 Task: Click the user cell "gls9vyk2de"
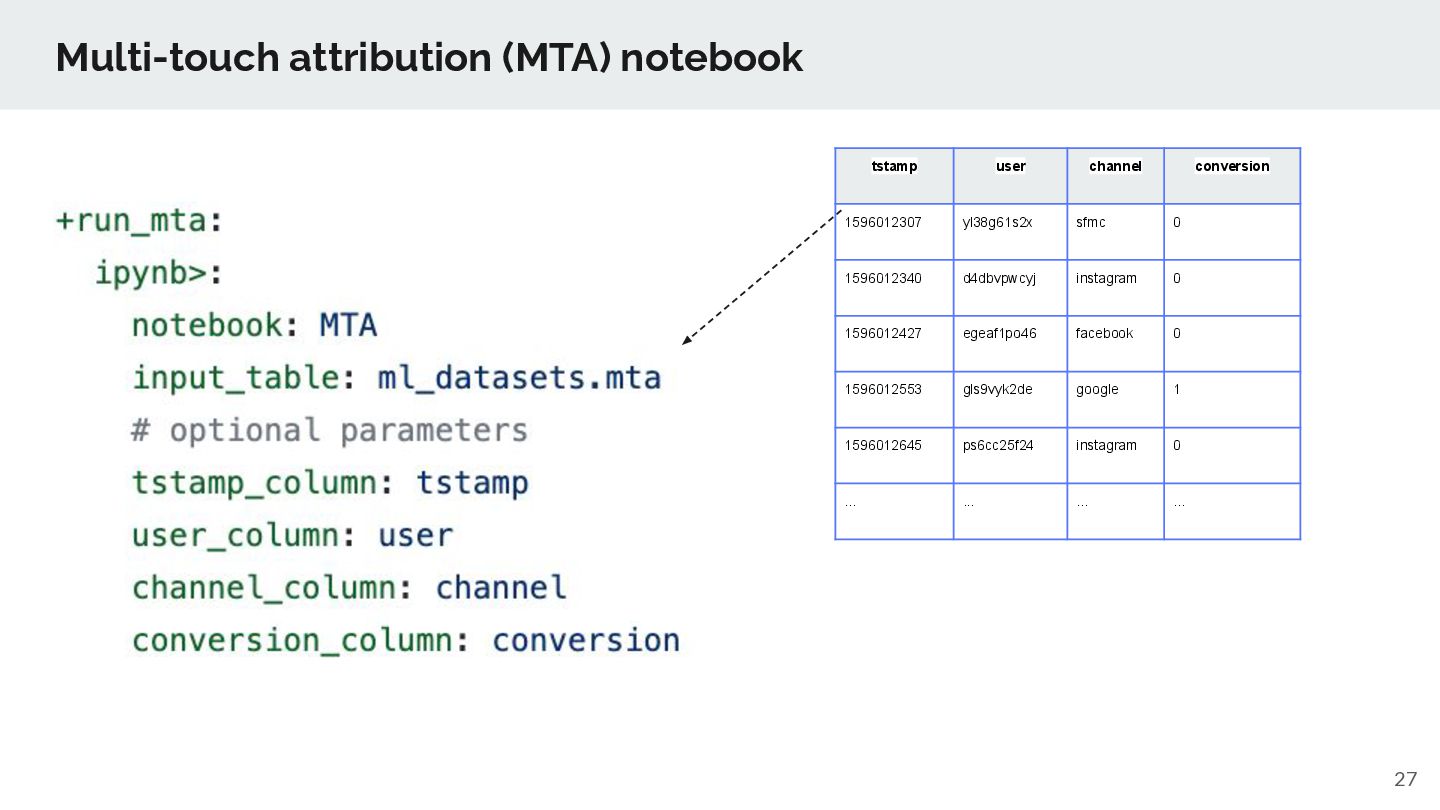[1010, 400]
